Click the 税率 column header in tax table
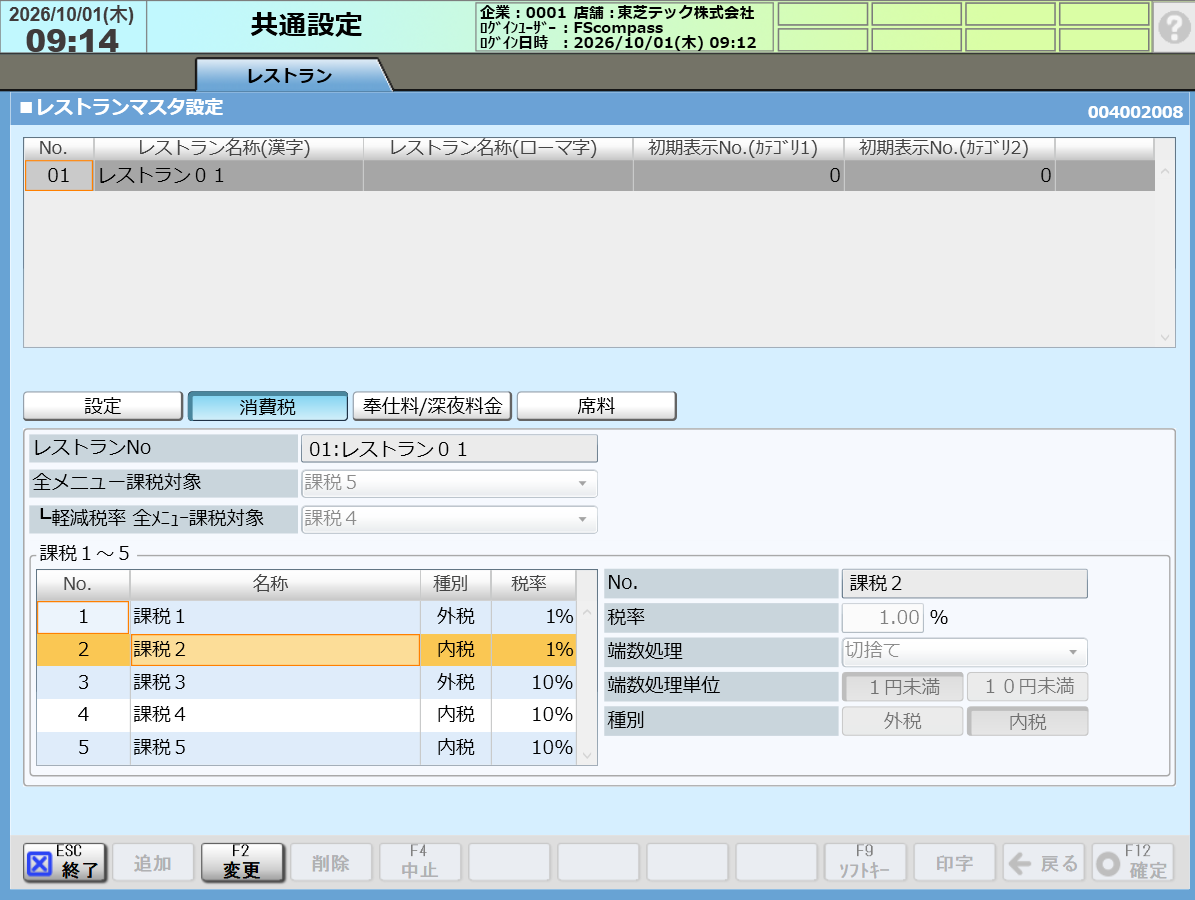 (533, 584)
